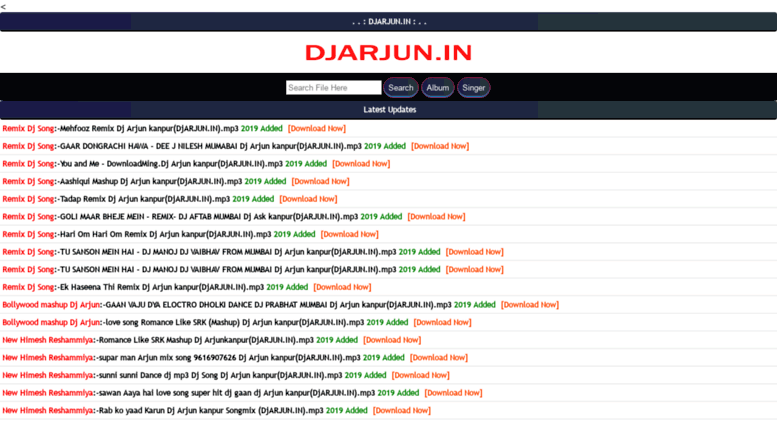
Task: Open first New Himesh Reshammiya category link
Action: (x=47, y=340)
